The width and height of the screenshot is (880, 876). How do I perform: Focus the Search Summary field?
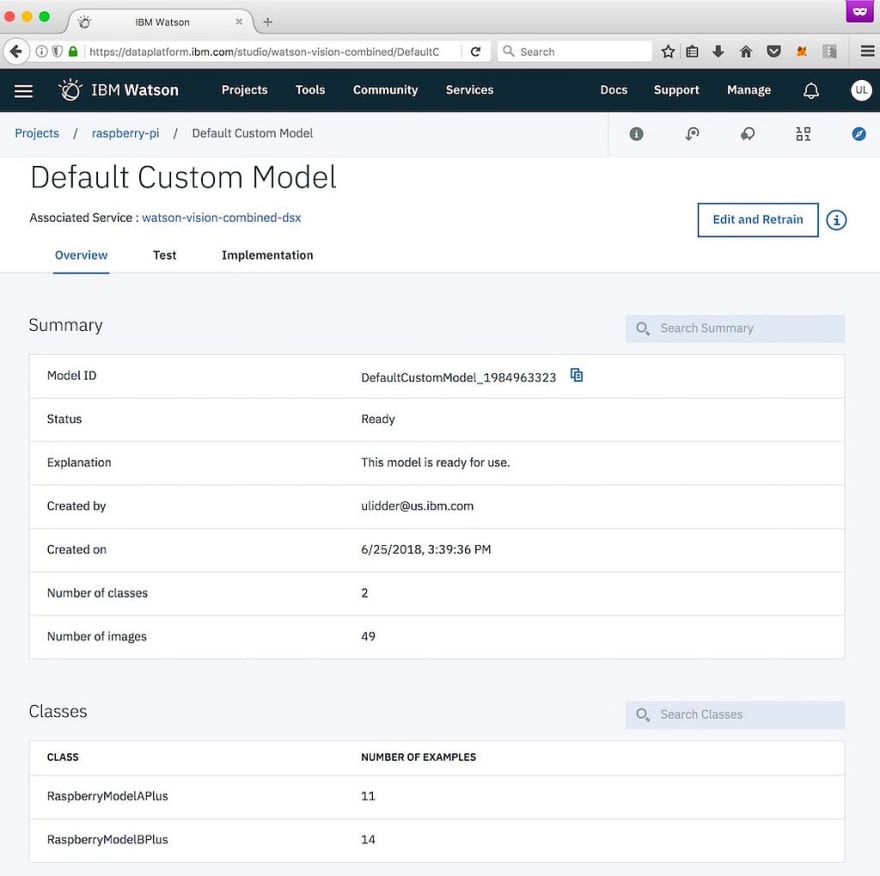735,328
